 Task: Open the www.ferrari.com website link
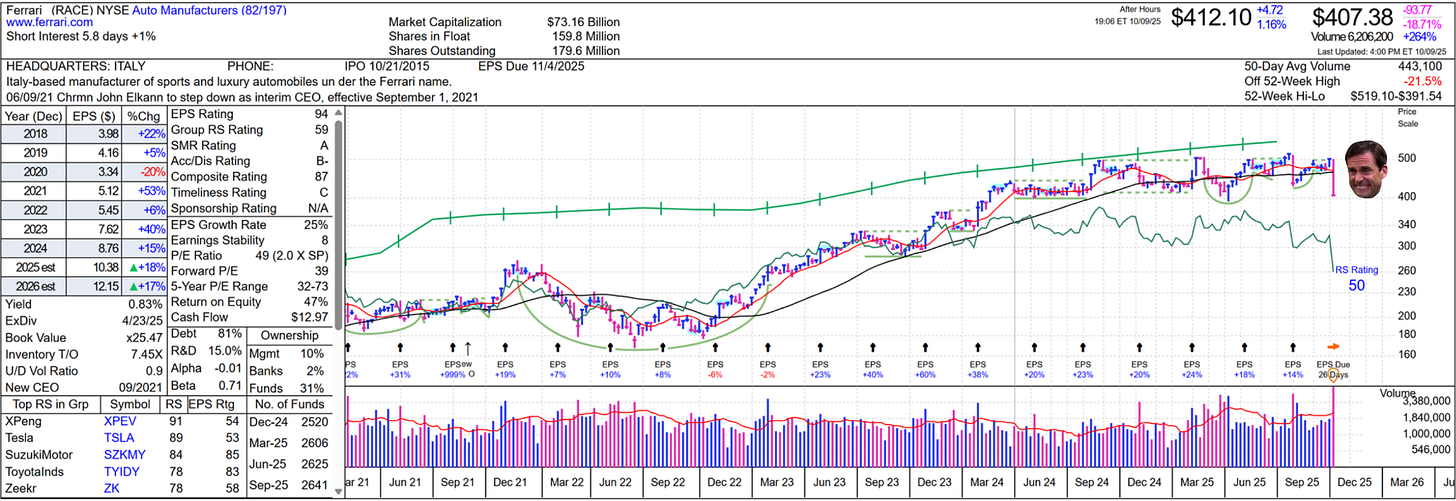50,21
